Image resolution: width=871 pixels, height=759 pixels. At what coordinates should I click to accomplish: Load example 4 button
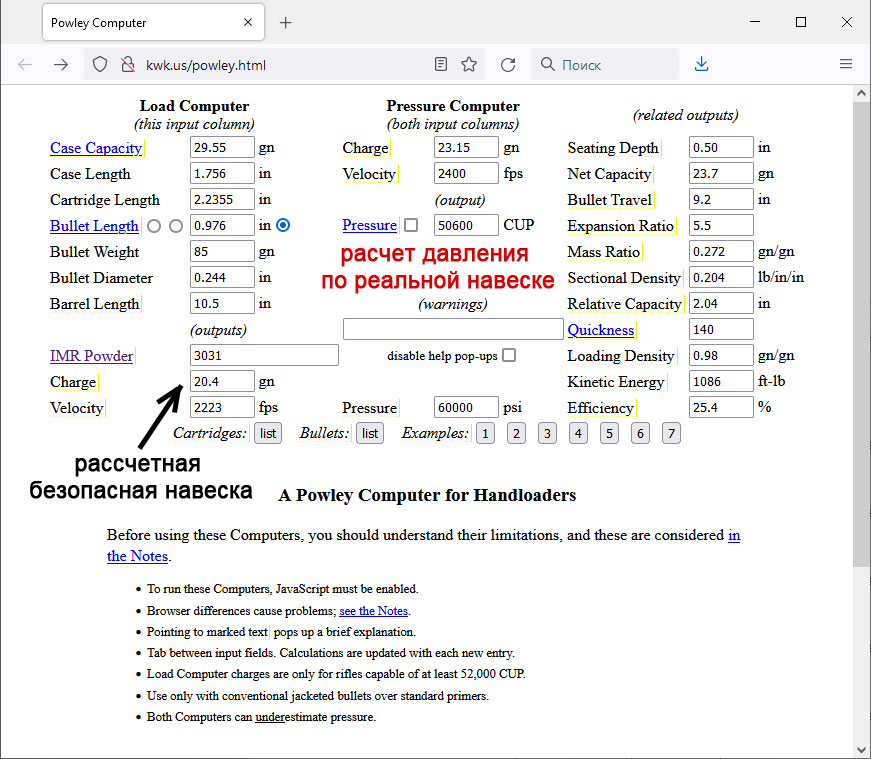[578, 433]
